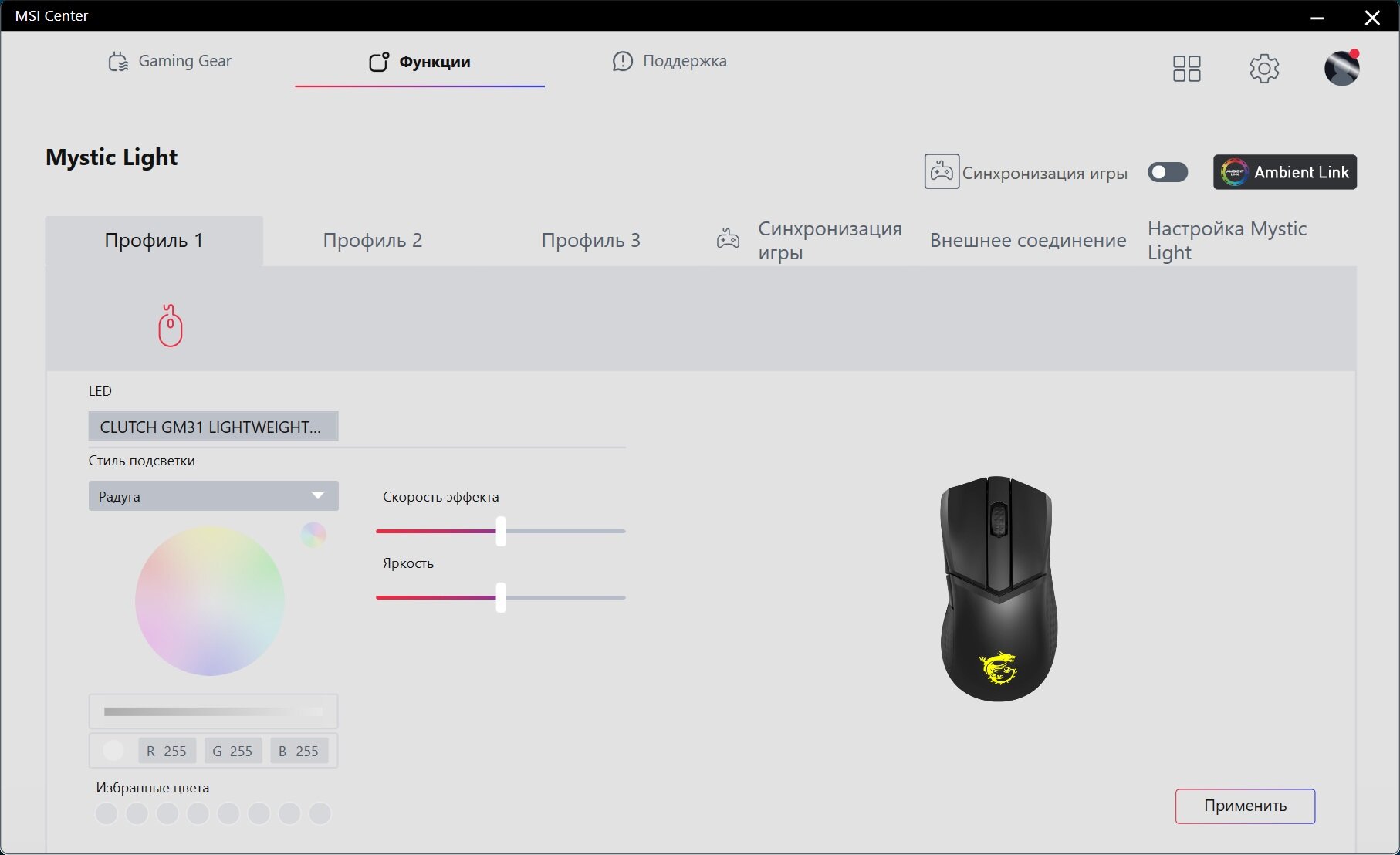Select Профиль 3 tab

(x=591, y=241)
